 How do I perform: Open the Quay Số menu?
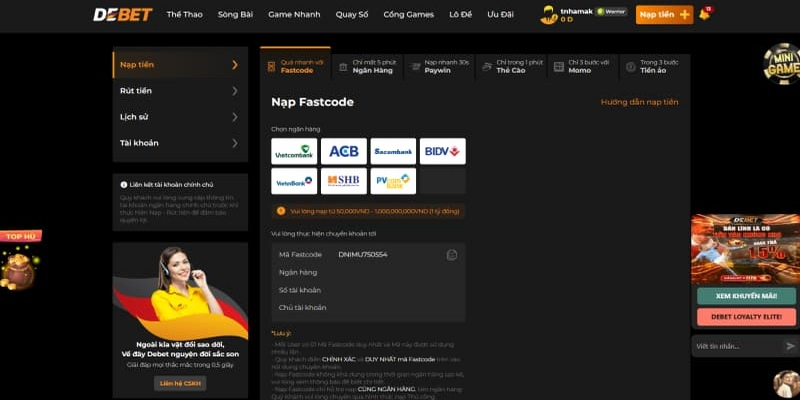(x=352, y=14)
